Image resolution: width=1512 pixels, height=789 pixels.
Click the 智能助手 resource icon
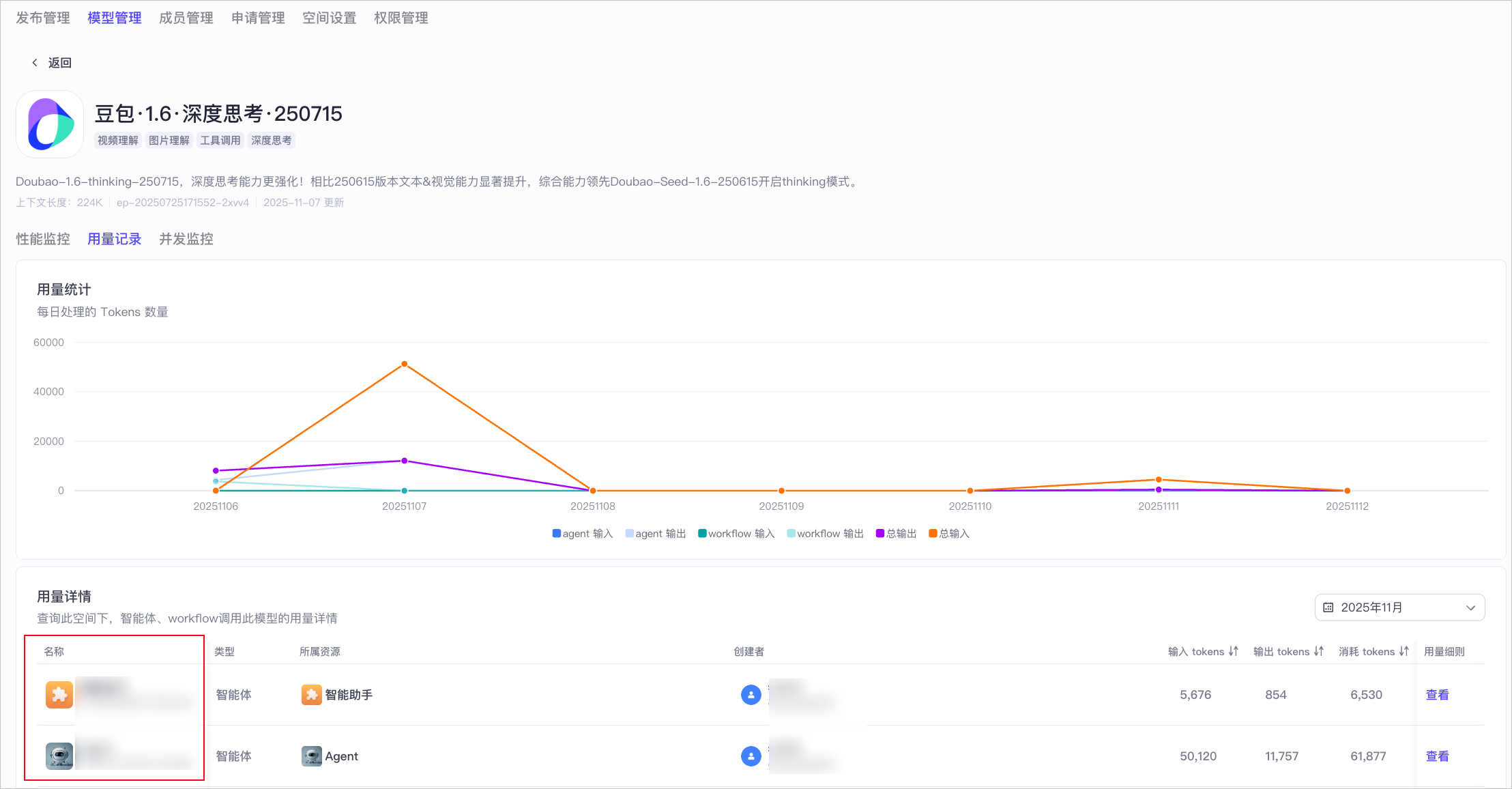(x=311, y=695)
